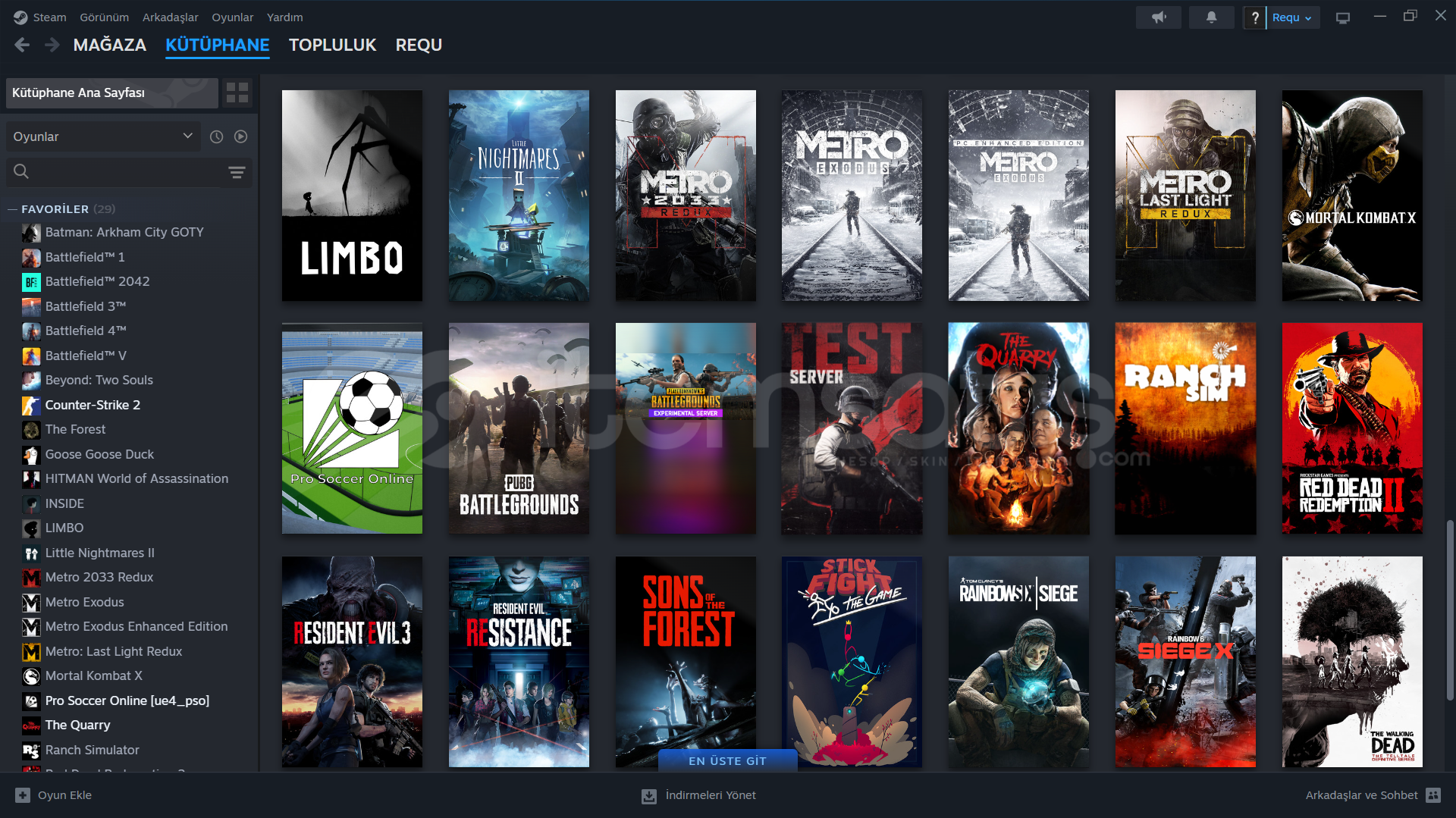Screen dimensions: 1456x818
Task: Click the library vertical scrollbar
Action: pos(1450,610)
